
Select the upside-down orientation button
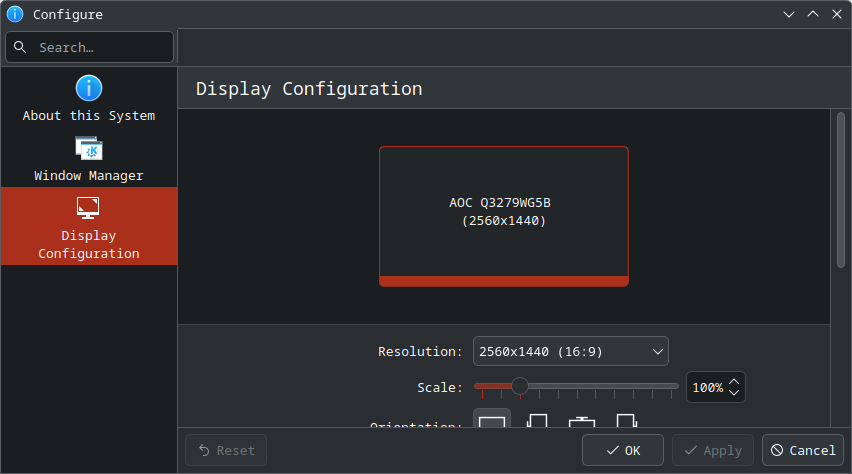(x=582, y=421)
